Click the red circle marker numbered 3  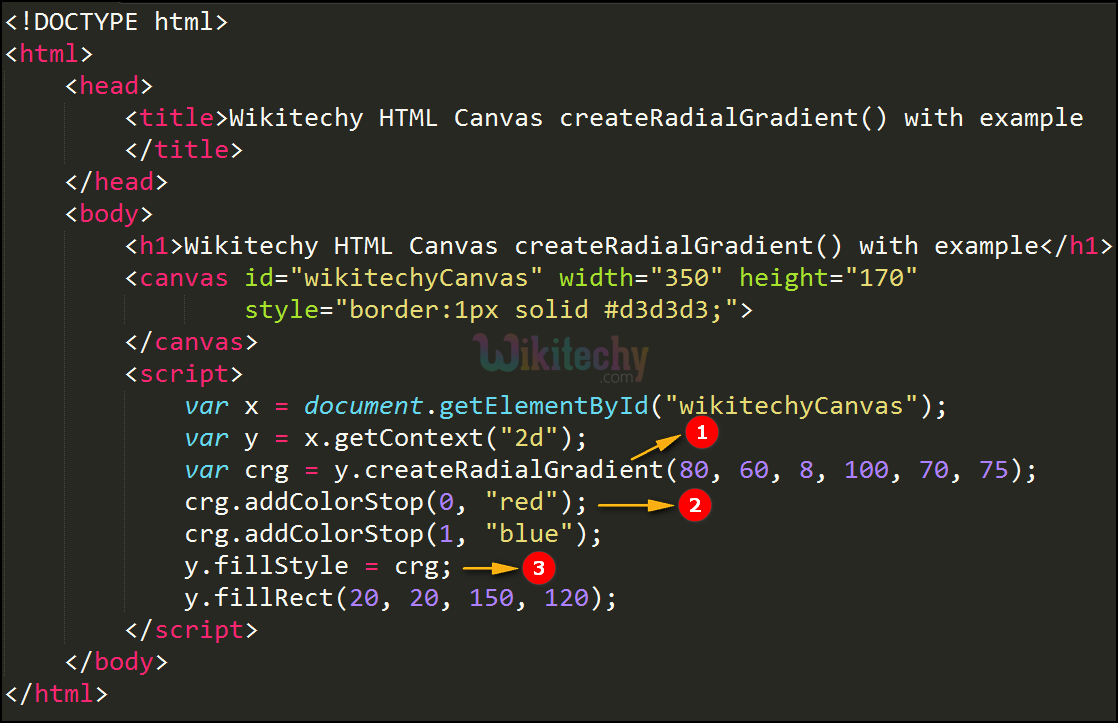(x=537, y=568)
